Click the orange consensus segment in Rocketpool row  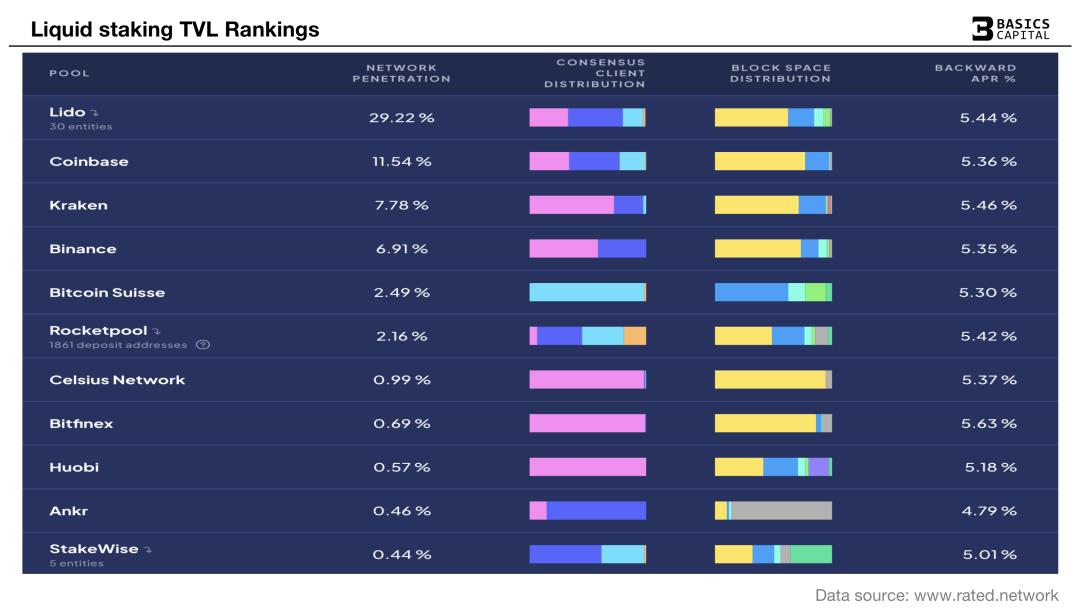click(634, 336)
